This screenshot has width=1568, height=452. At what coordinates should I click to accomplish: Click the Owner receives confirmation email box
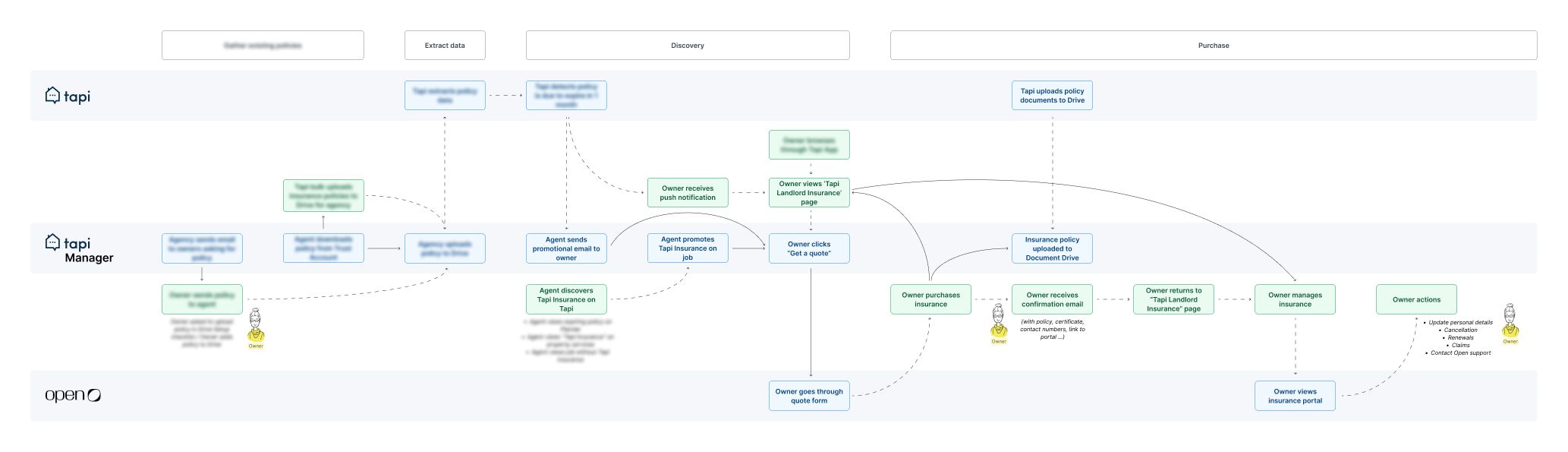pyautogui.click(x=1052, y=299)
